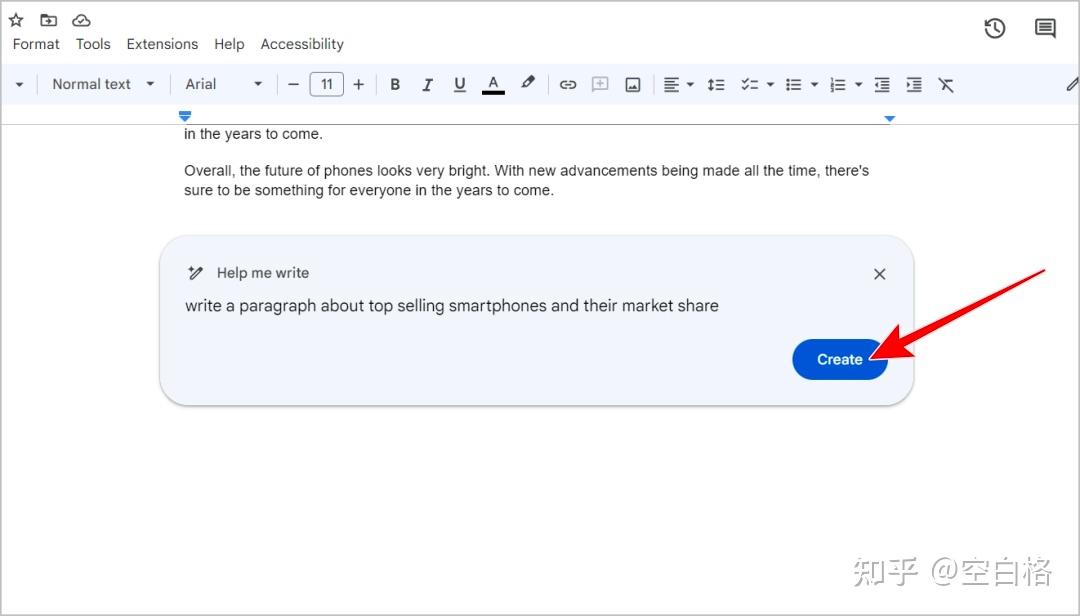Decrease font size with minus button
This screenshot has height=616, width=1080.
coord(293,85)
